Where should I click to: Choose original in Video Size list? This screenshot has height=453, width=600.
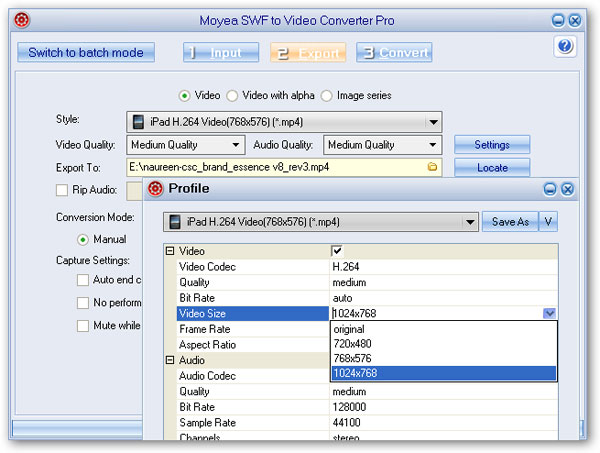click(x=443, y=329)
